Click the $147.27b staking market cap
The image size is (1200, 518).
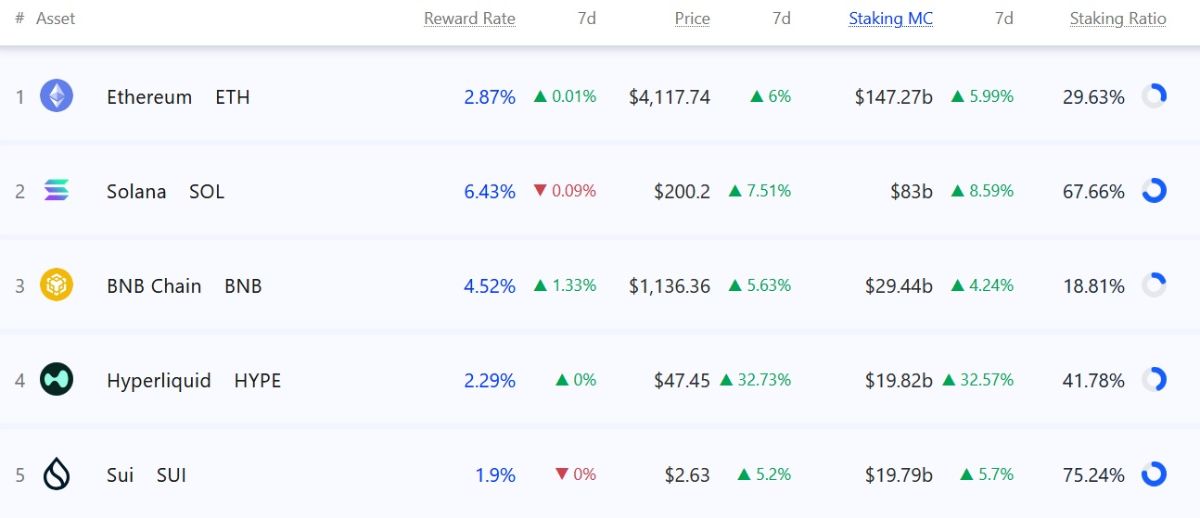(894, 97)
